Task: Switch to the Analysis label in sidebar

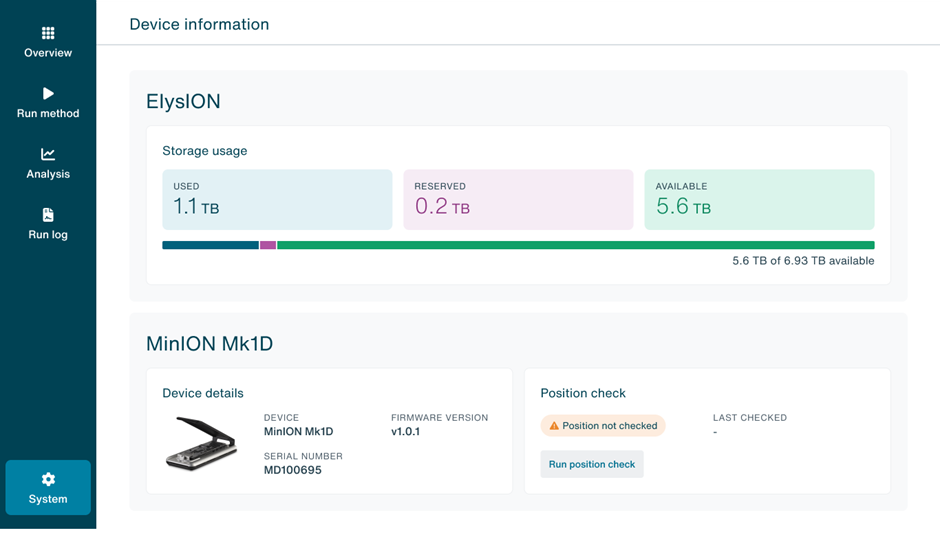Action: (48, 174)
